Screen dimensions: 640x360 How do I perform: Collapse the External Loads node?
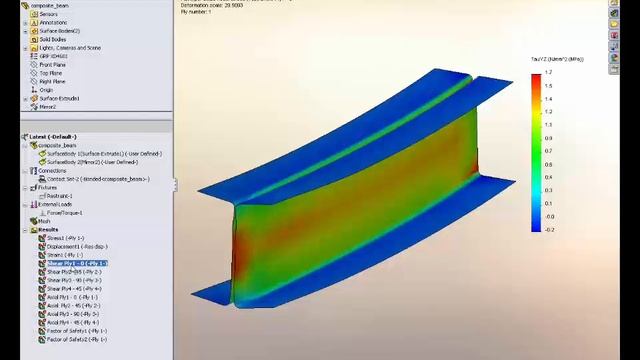click(25, 204)
